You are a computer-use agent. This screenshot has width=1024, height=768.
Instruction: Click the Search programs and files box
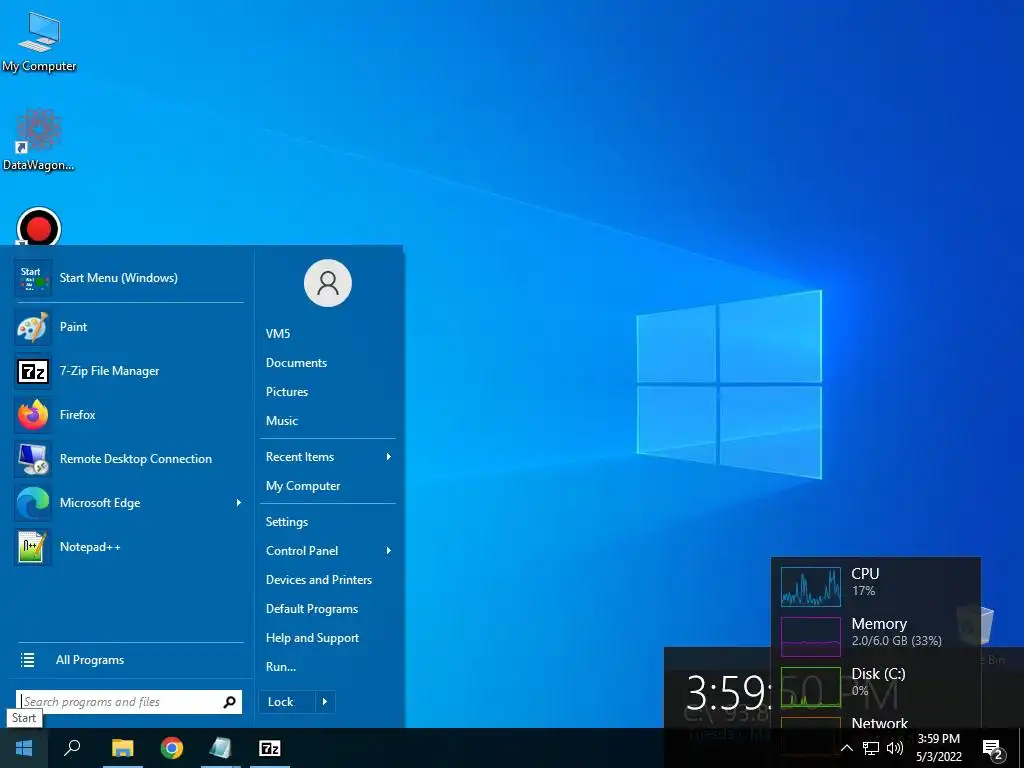[129, 702]
